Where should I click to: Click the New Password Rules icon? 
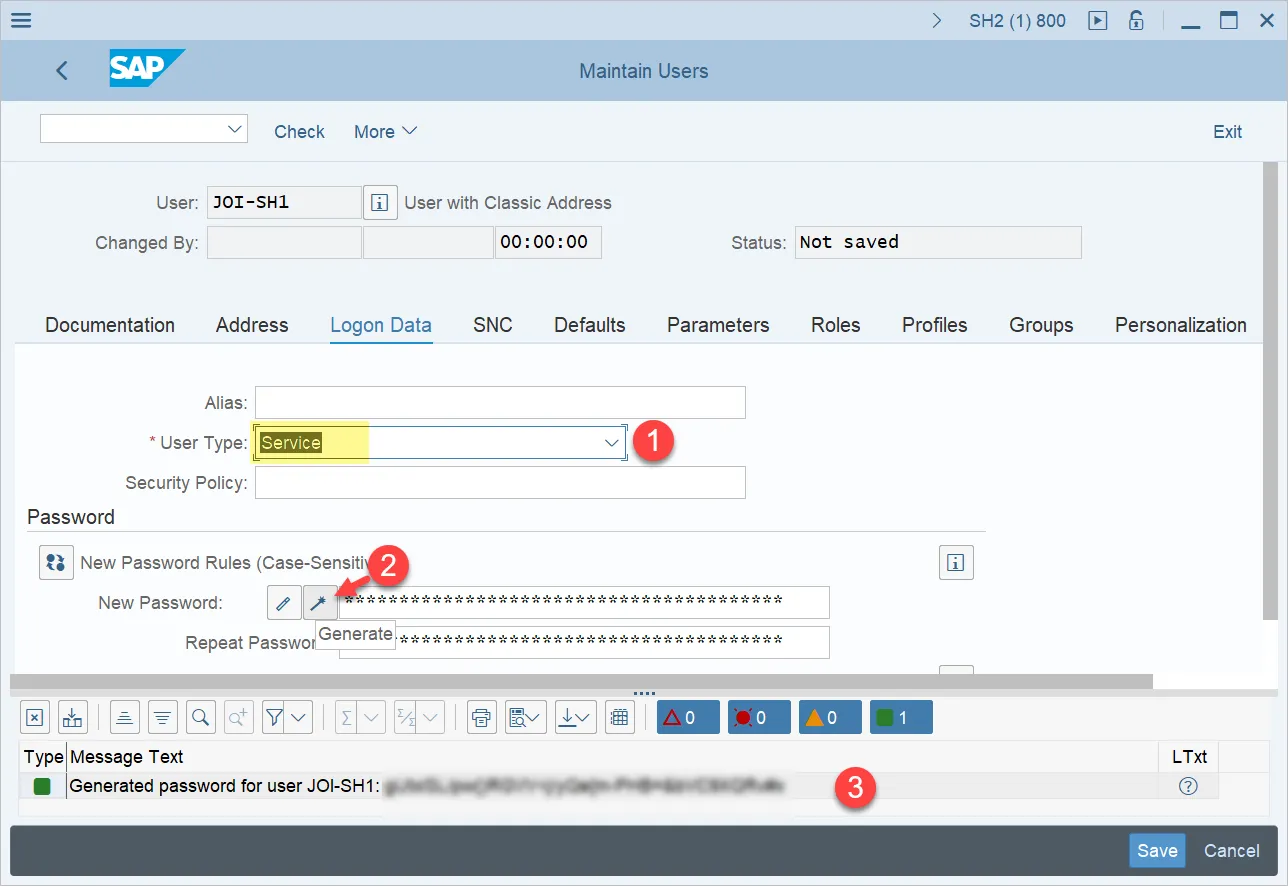[56, 563]
